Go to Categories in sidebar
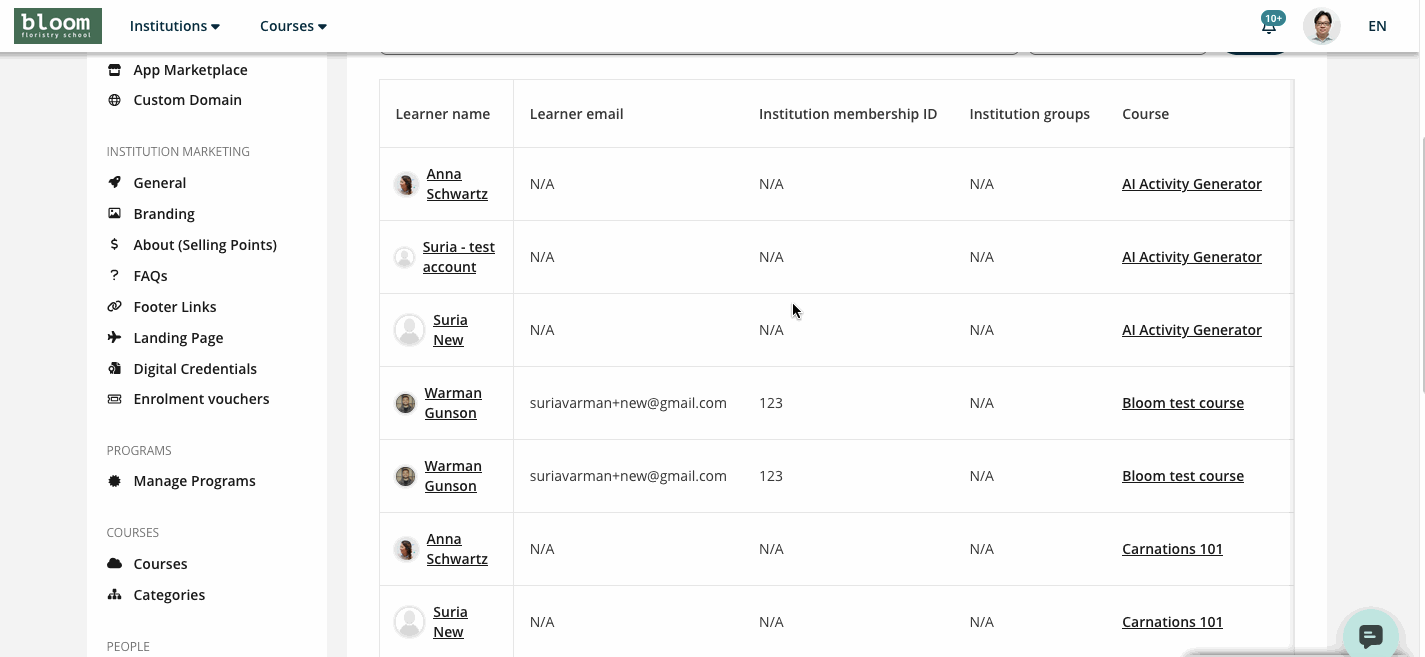The image size is (1425, 657). click(x=169, y=595)
